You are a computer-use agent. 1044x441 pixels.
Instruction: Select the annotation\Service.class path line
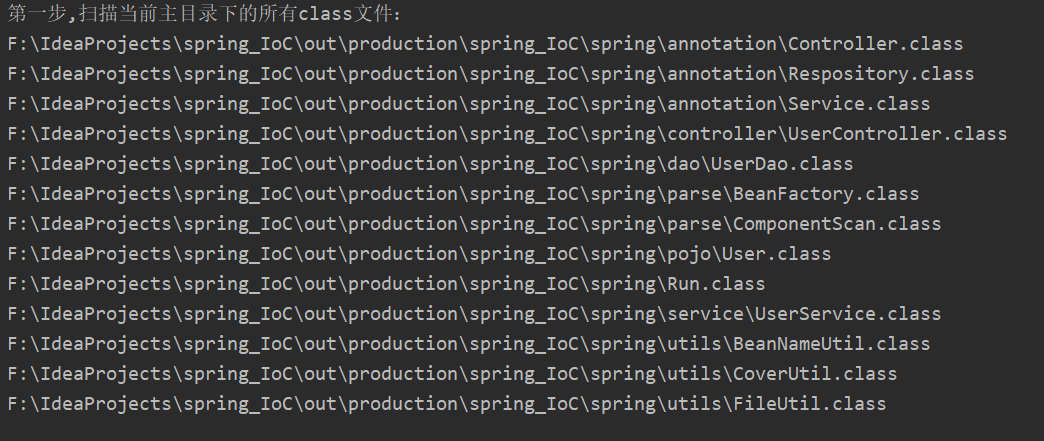469,105
